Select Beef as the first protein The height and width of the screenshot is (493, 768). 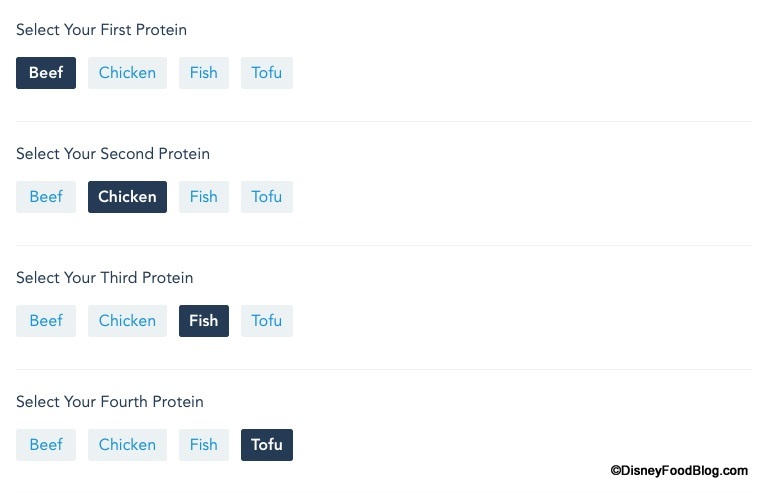click(x=46, y=73)
